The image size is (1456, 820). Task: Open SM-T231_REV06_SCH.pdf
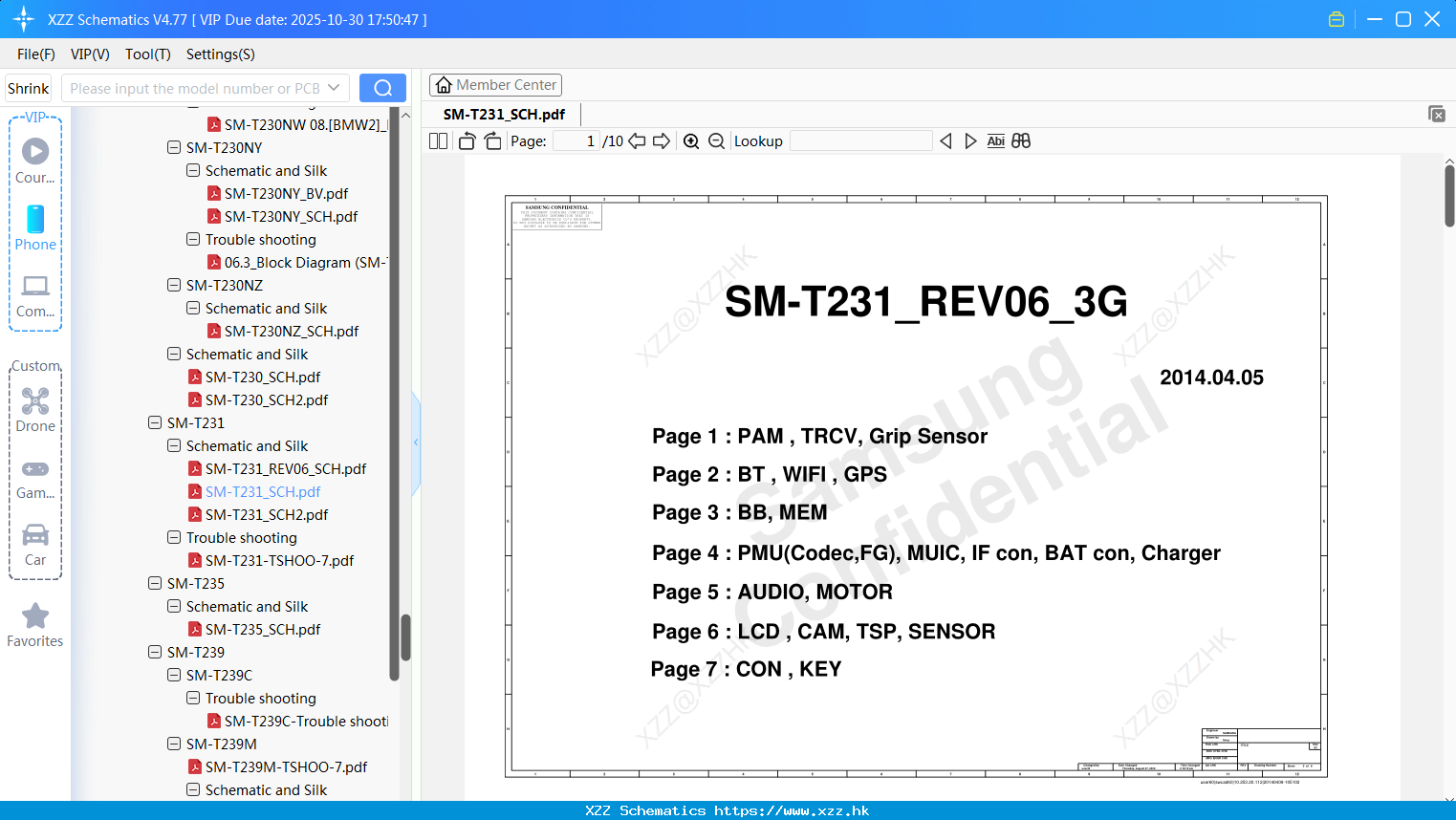coord(286,468)
